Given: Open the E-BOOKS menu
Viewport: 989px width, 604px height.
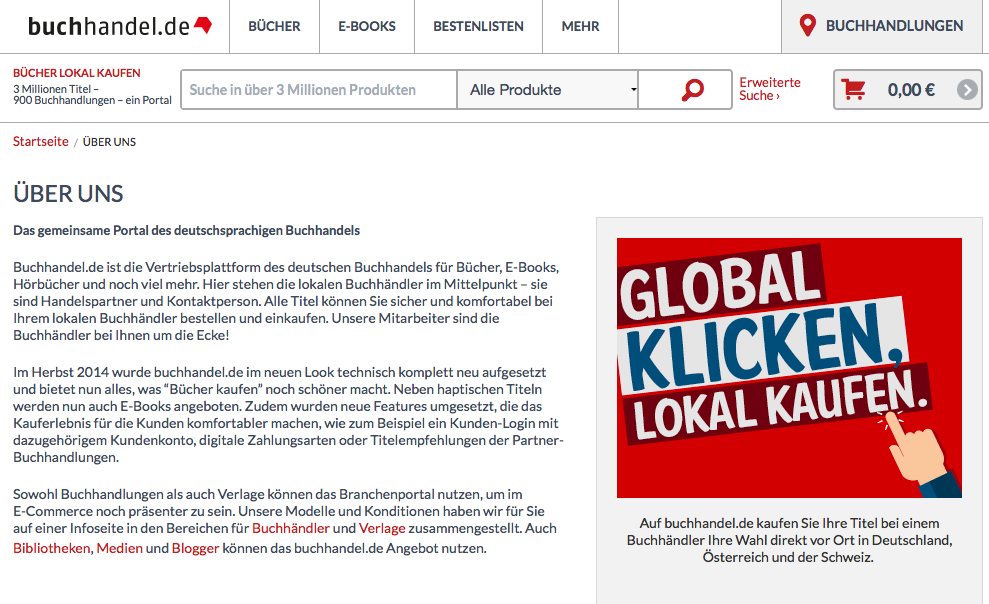Looking at the screenshot, I should [367, 27].
